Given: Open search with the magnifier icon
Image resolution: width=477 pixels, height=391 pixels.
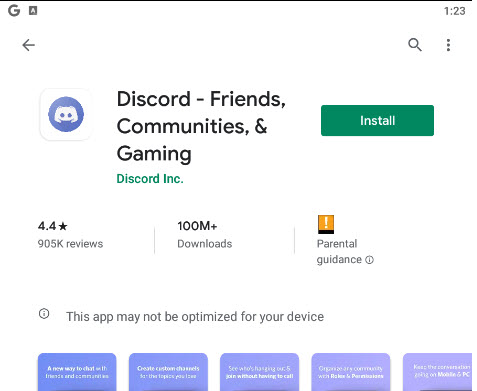Looking at the screenshot, I should 415,45.
